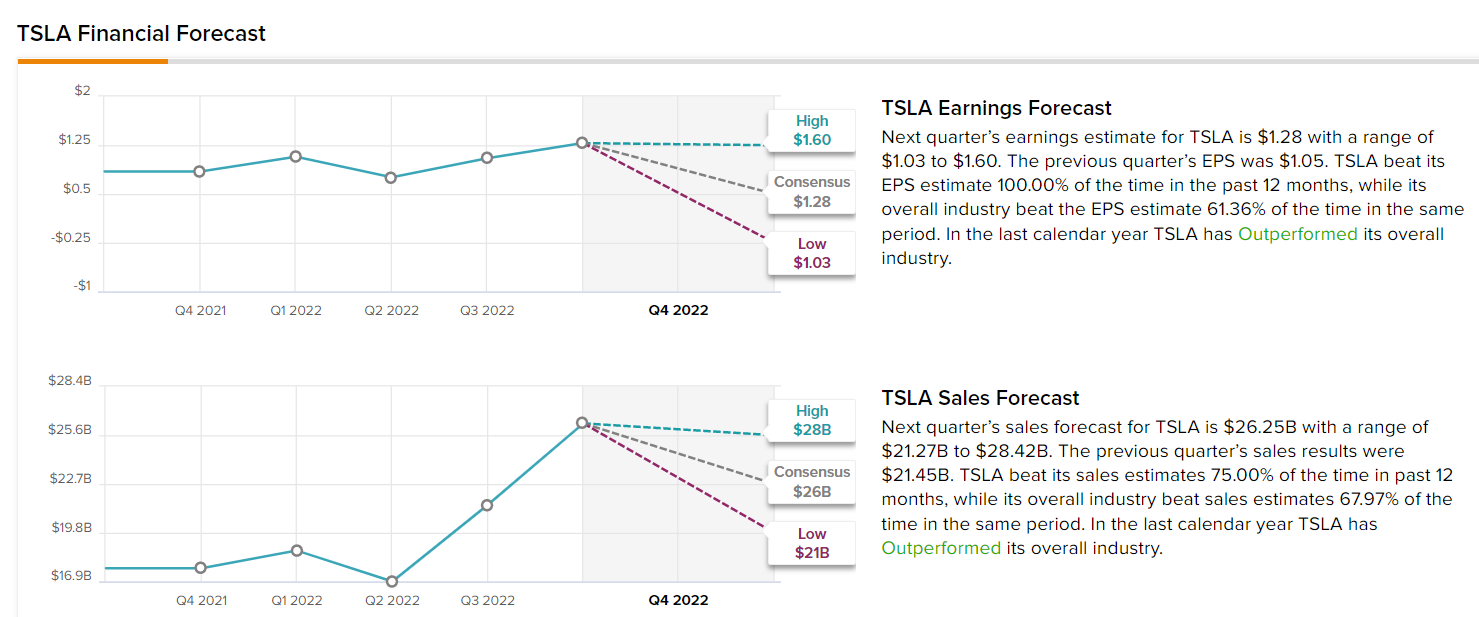The width and height of the screenshot is (1479, 617).
Task: Click the Consensus $1.28 earnings label
Action: point(812,192)
